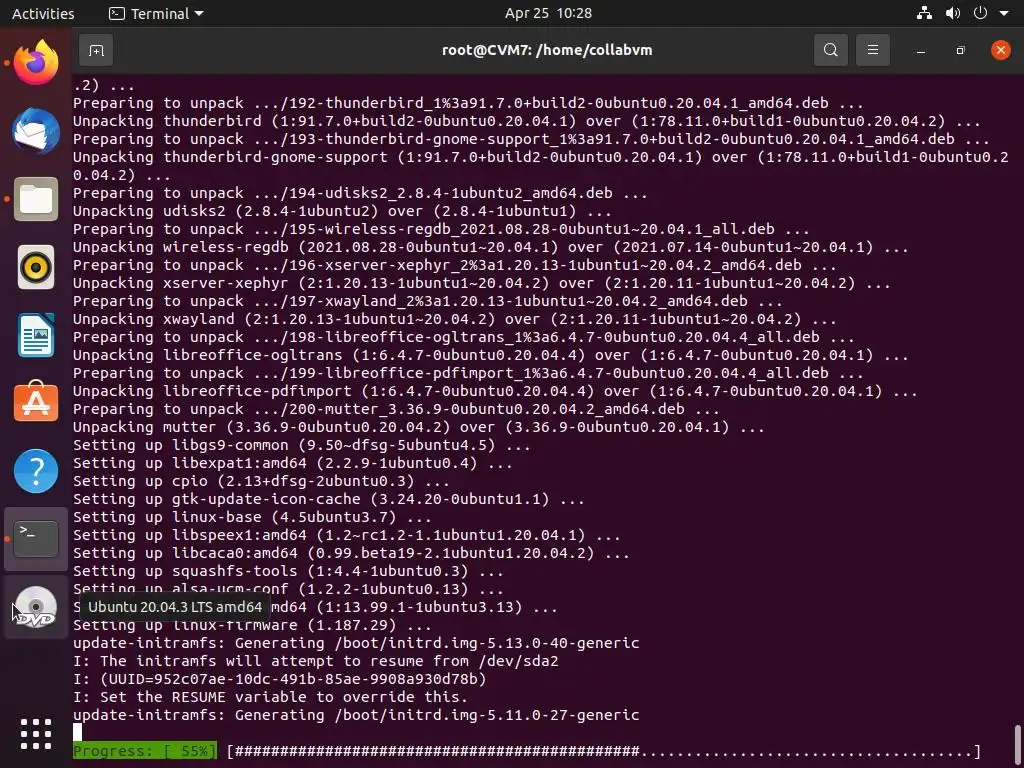Click 'Unpacking xwayland' line
The width and height of the screenshot is (1024, 768).
(x=455, y=319)
